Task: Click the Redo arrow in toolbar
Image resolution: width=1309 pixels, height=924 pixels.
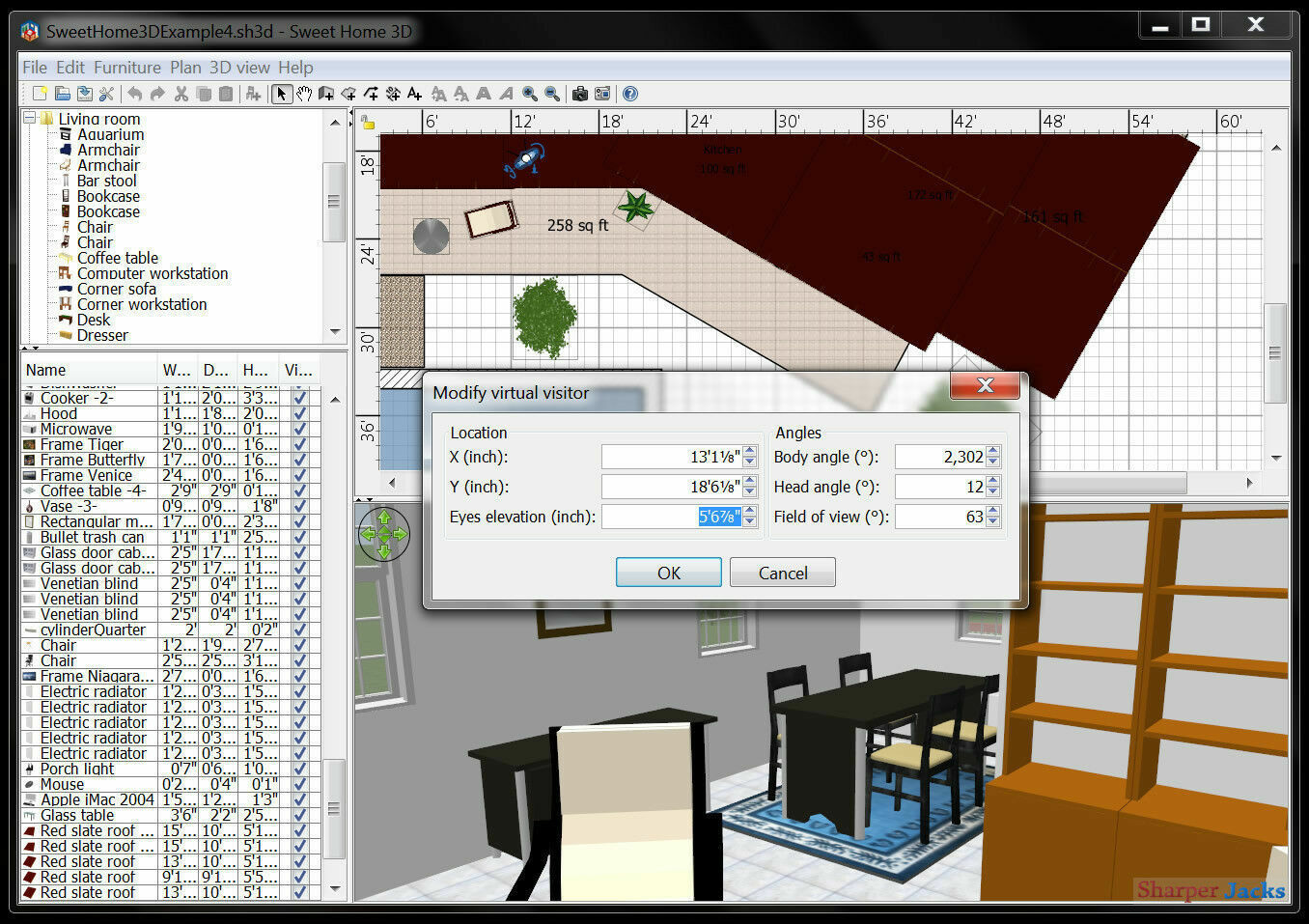Action: point(157,94)
